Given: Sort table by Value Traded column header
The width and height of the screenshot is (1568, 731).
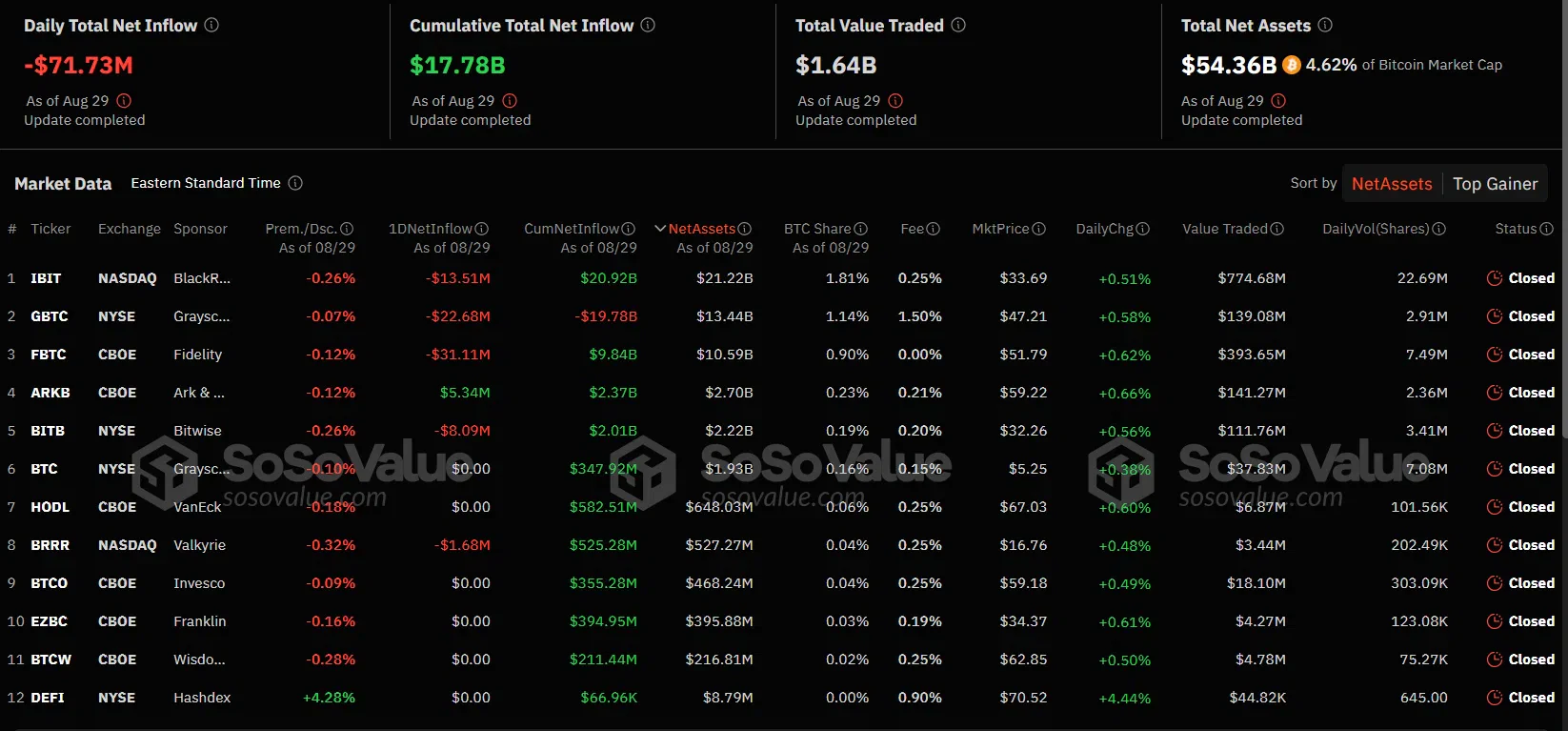Looking at the screenshot, I should (x=1225, y=229).
